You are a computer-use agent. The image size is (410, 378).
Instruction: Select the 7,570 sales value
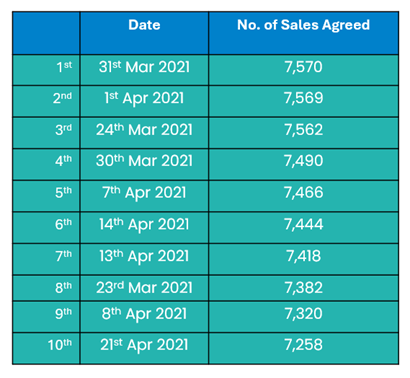click(x=303, y=67)
